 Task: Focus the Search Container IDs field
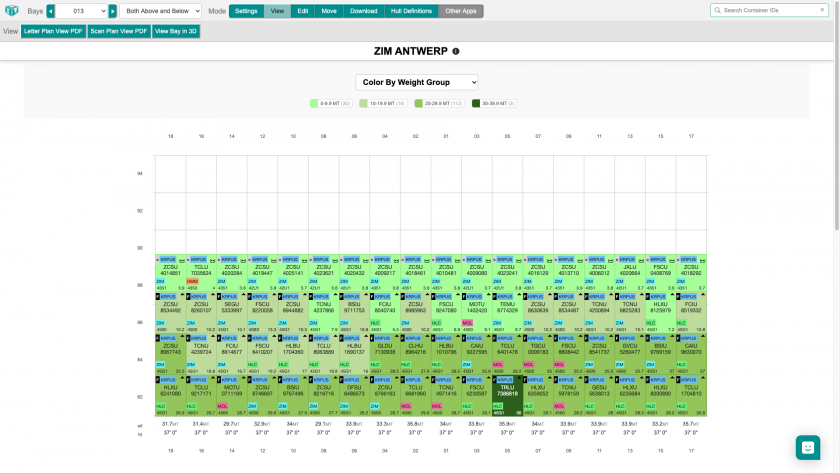click(769, 10)
